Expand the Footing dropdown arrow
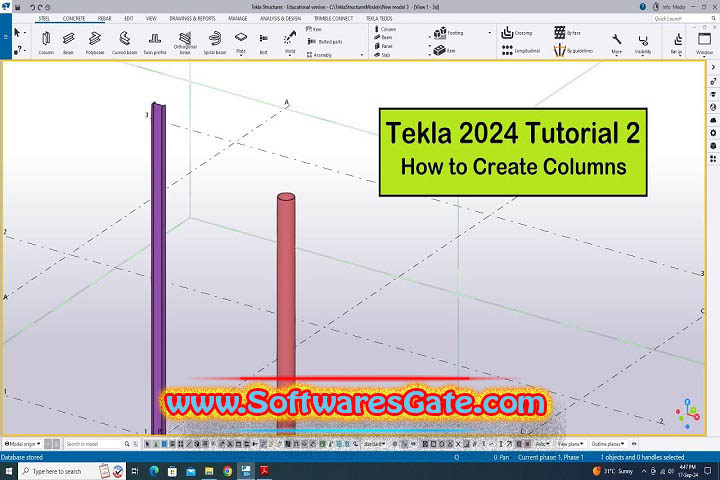Viewport: 720px width, 480px height. coord(489,33)
